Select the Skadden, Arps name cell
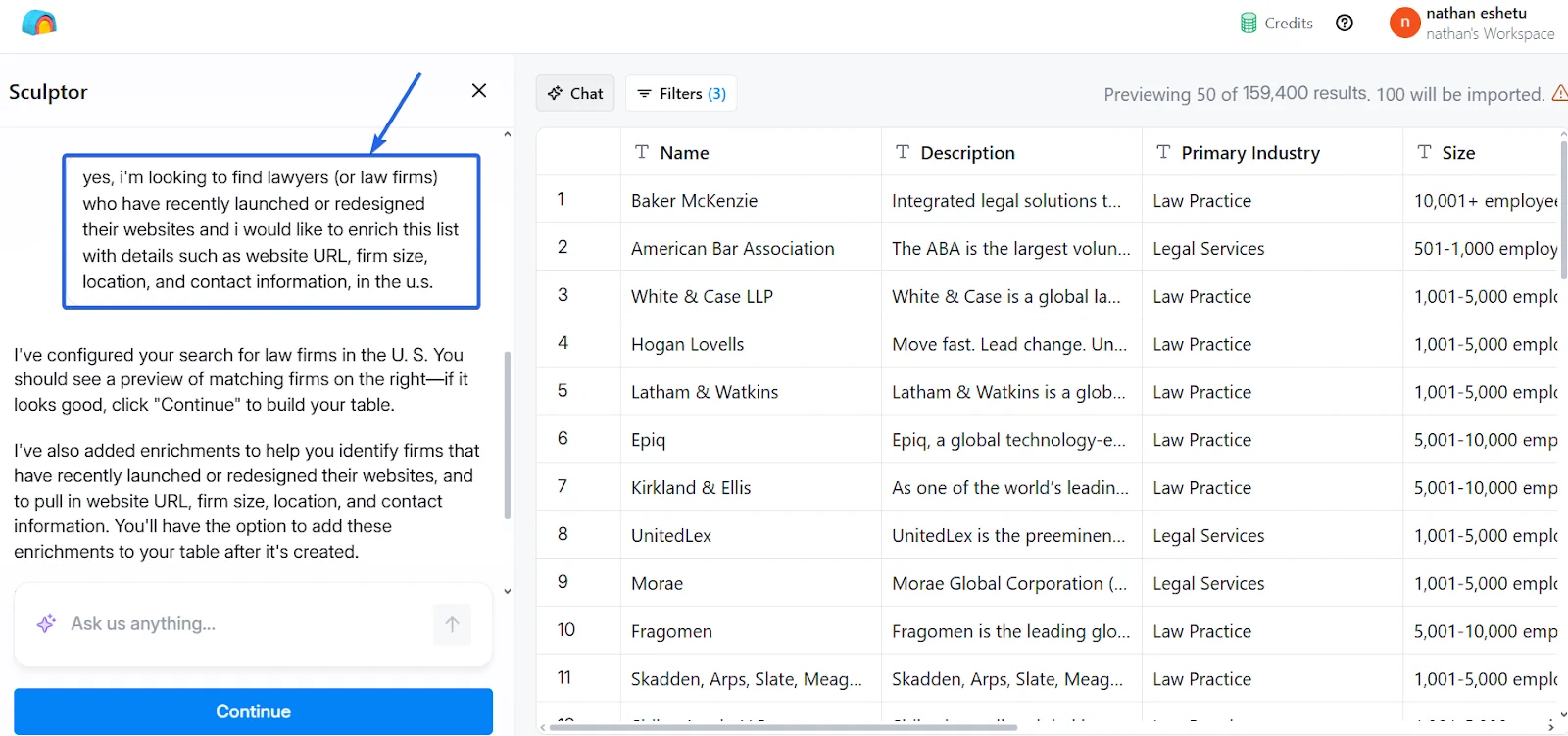 (x=751, y=679)
